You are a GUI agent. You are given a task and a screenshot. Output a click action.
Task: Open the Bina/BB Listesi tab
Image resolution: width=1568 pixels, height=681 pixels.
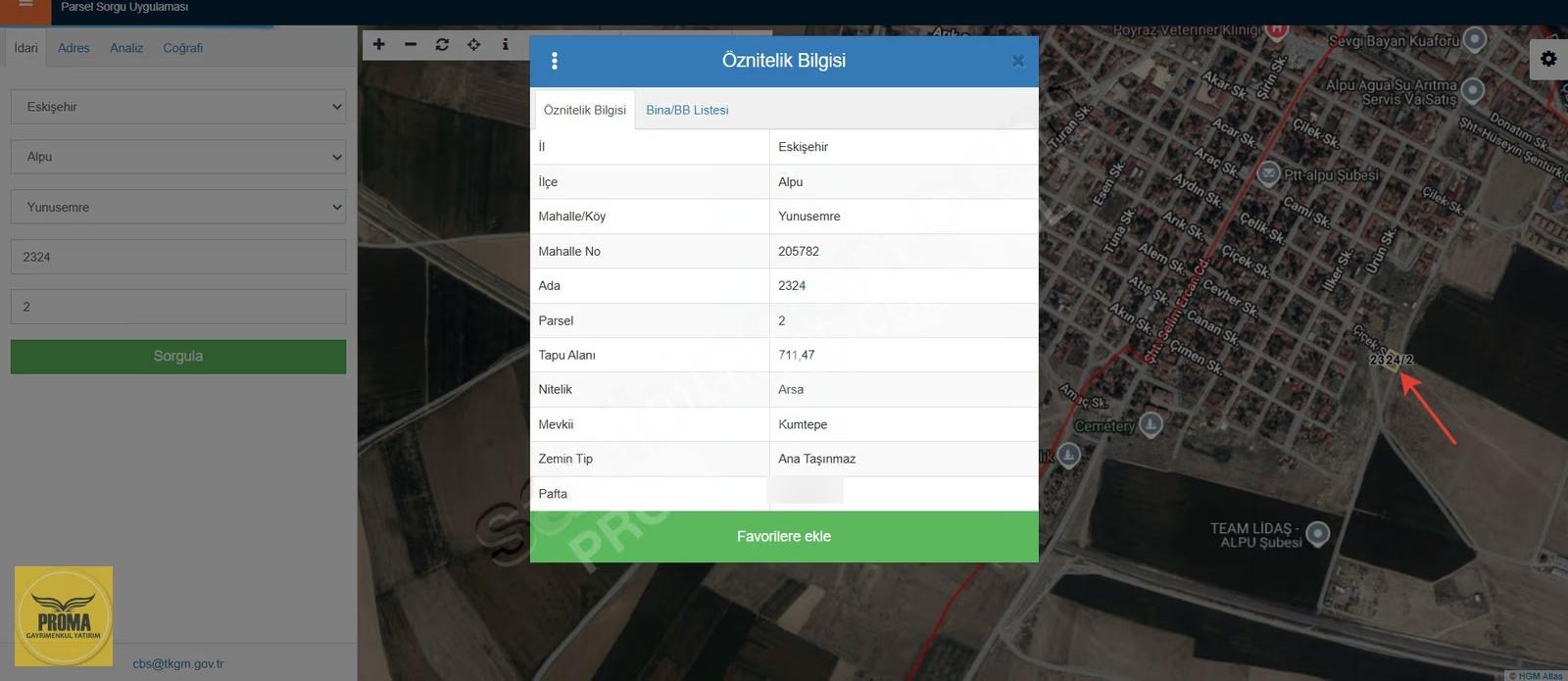pyautogui.click(x=687, y=110)
